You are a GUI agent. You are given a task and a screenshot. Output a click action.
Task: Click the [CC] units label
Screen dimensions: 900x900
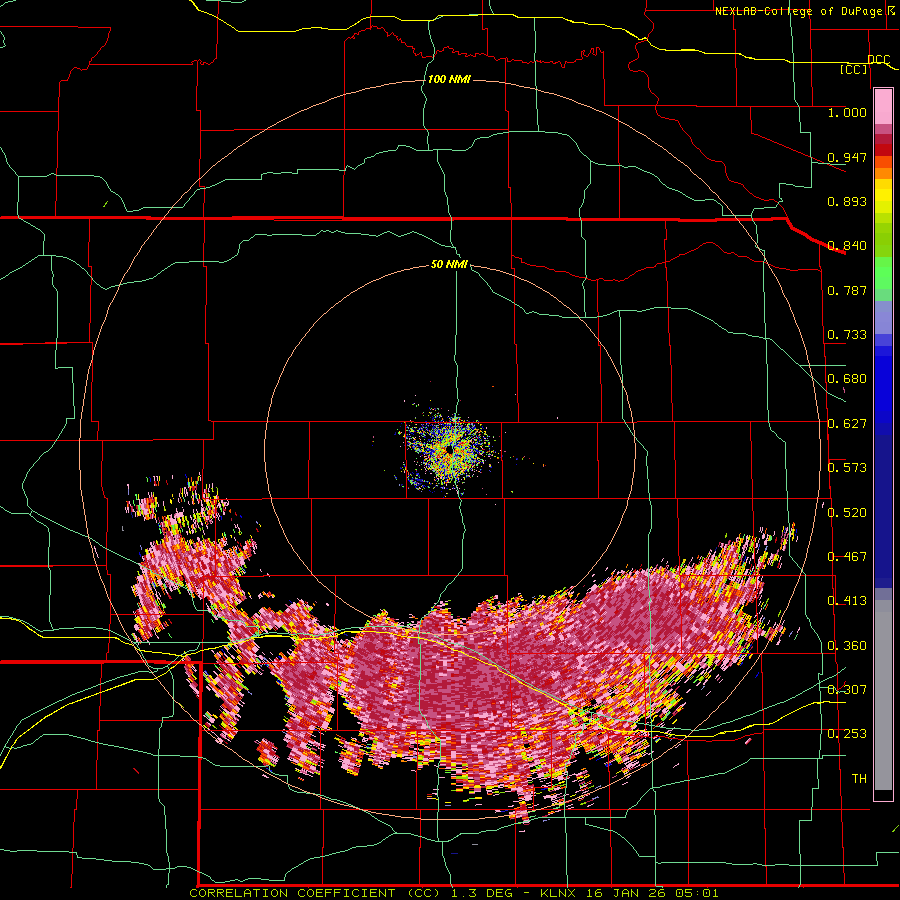click(x=853, y=69)
